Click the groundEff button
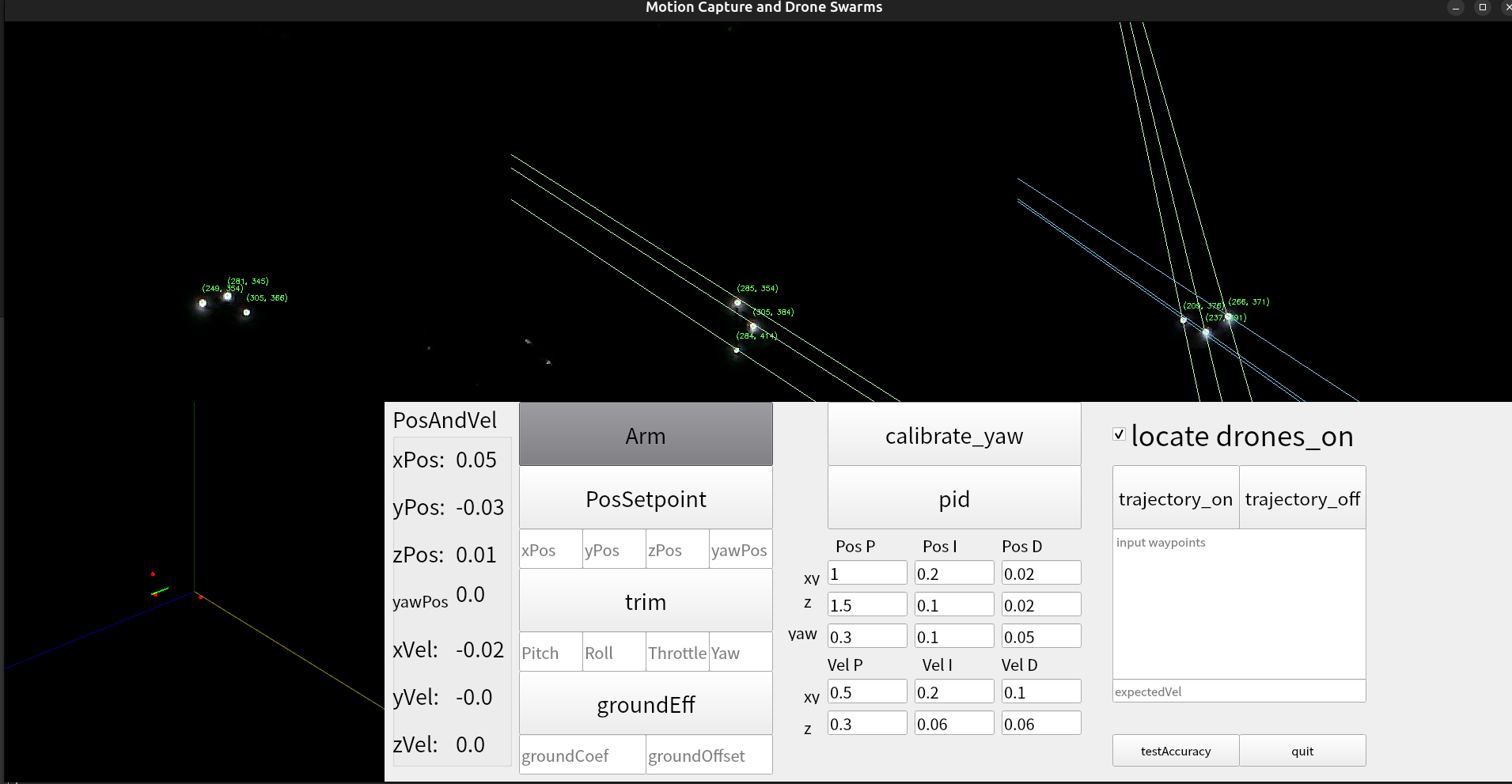The image size is (1512, 784). [x=646, y=704]
